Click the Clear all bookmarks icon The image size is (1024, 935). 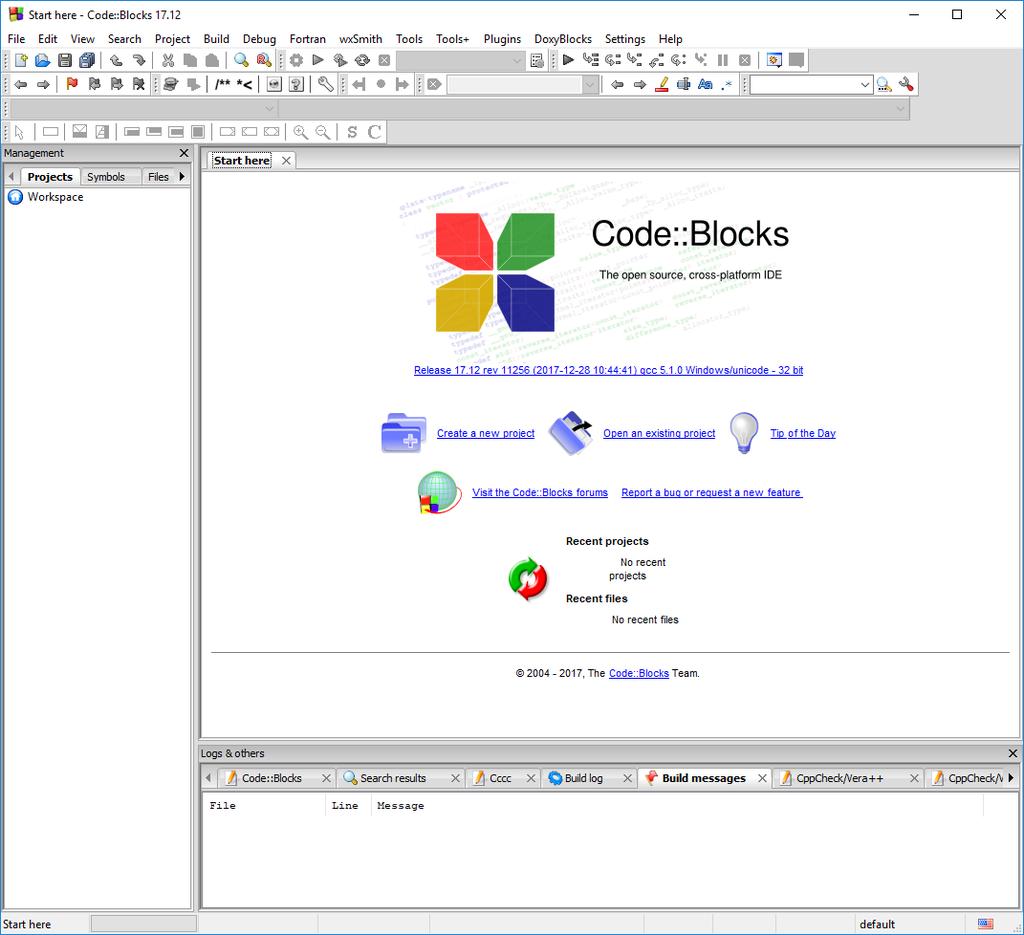tap(138, 84)
